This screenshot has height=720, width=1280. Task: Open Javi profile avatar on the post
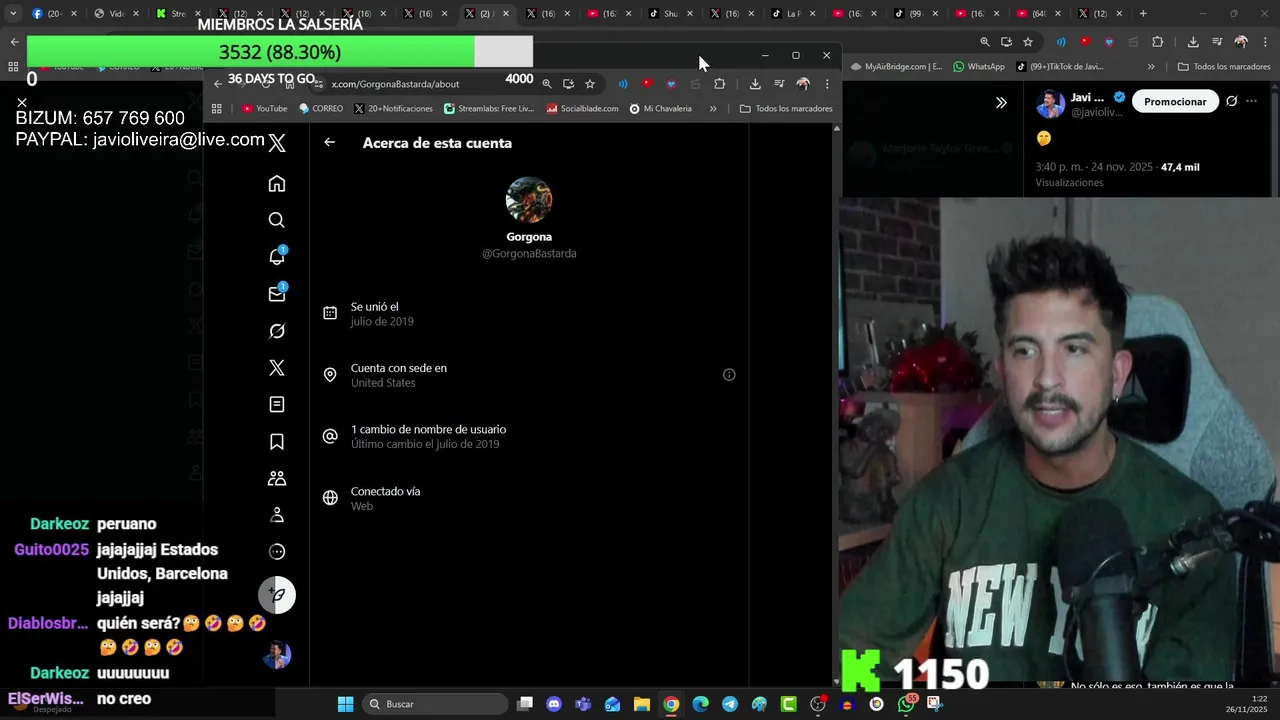point(1050,104)
